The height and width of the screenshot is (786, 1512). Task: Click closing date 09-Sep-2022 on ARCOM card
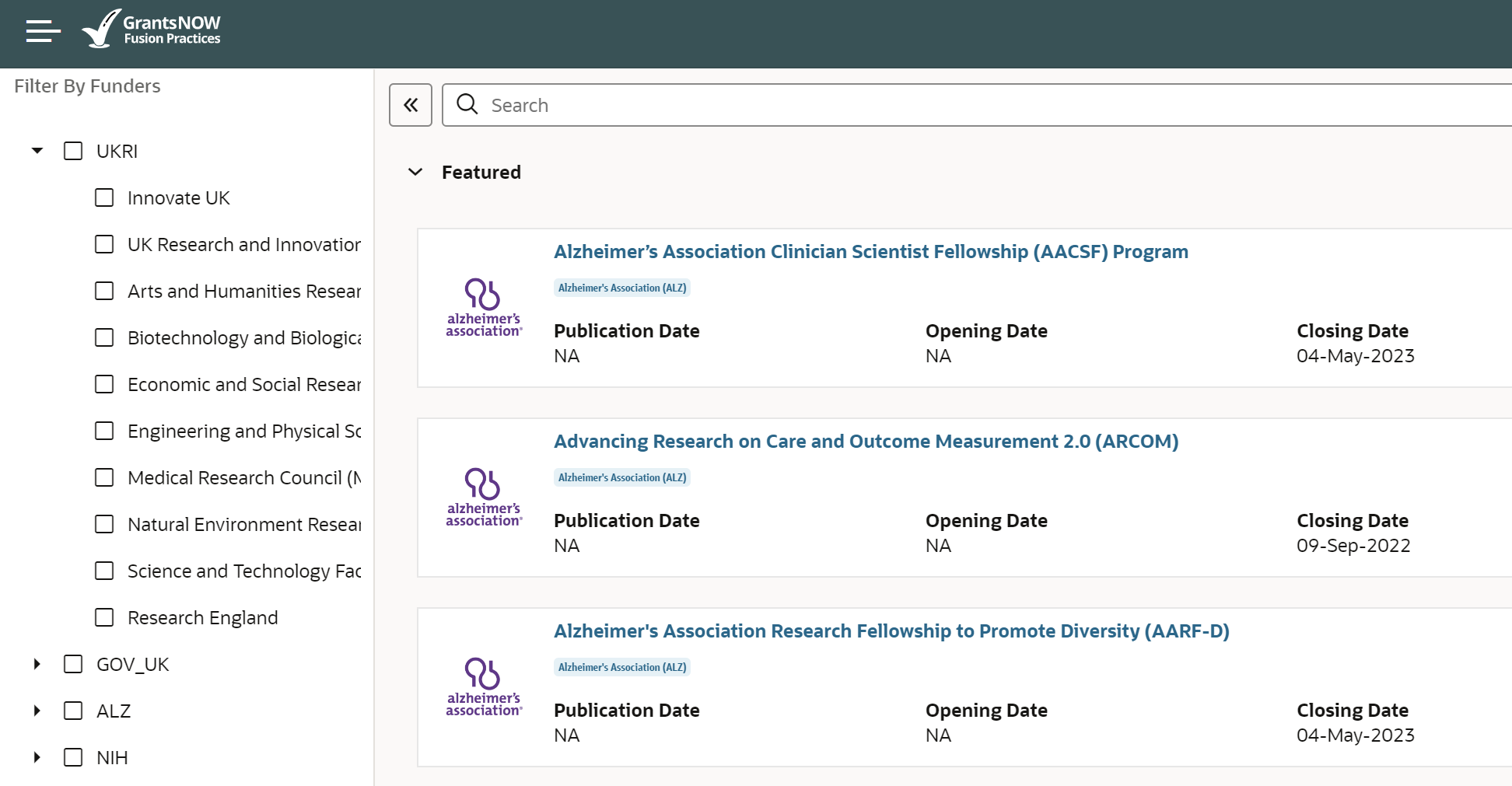[x=1353, y=546]
